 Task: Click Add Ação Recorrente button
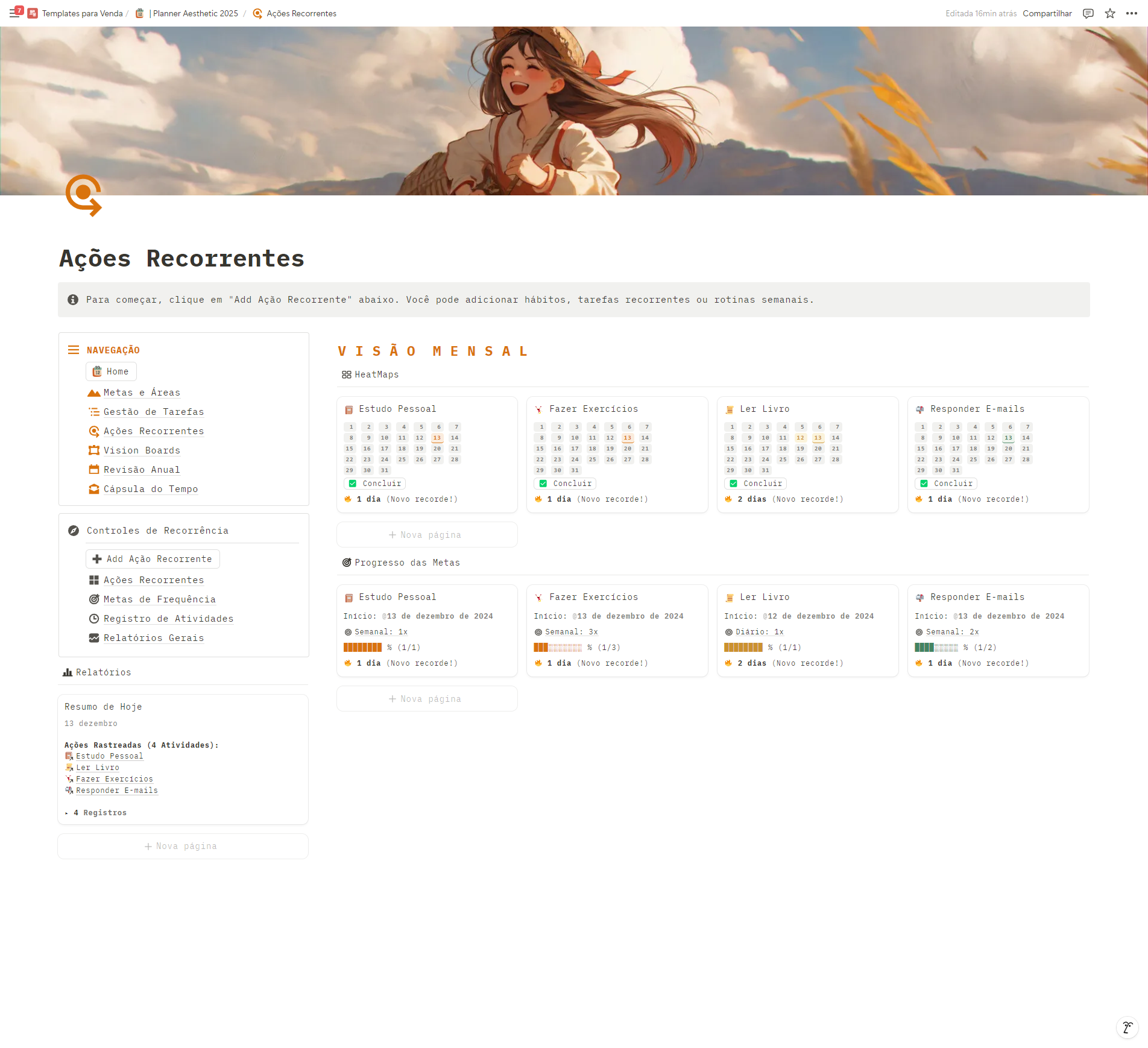click(x=153, y=559)
